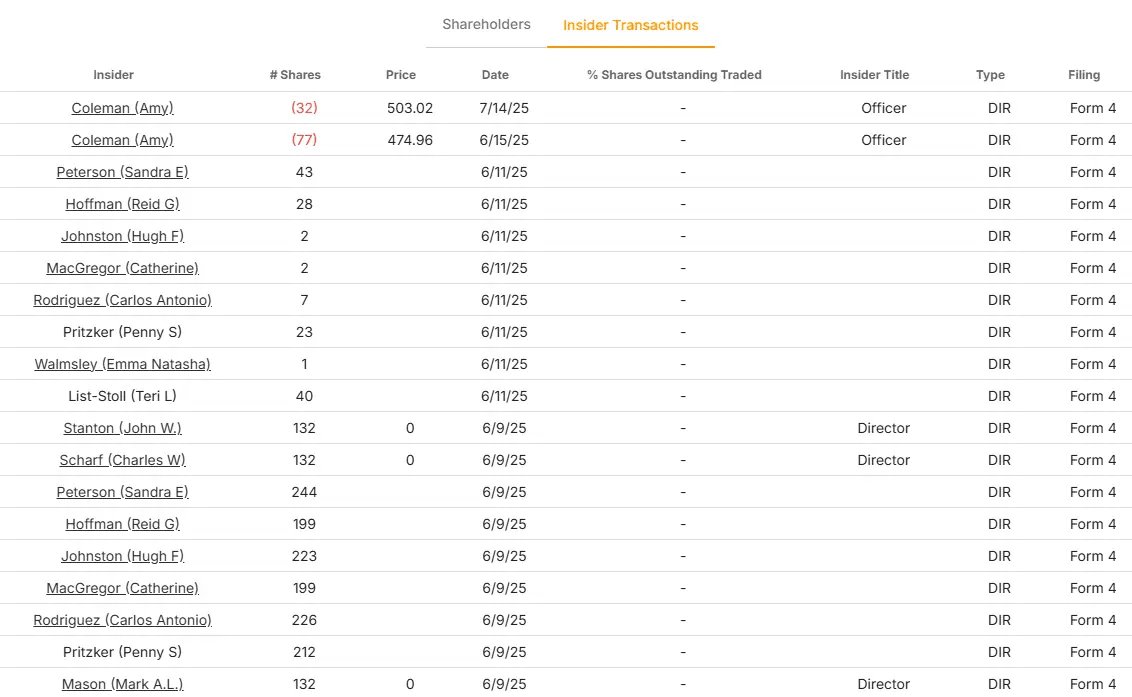Screen dimensions: 1132x697
Task: Open Johnston (Hugh F) link dated 6/11/25
Action: pos(122,235)
